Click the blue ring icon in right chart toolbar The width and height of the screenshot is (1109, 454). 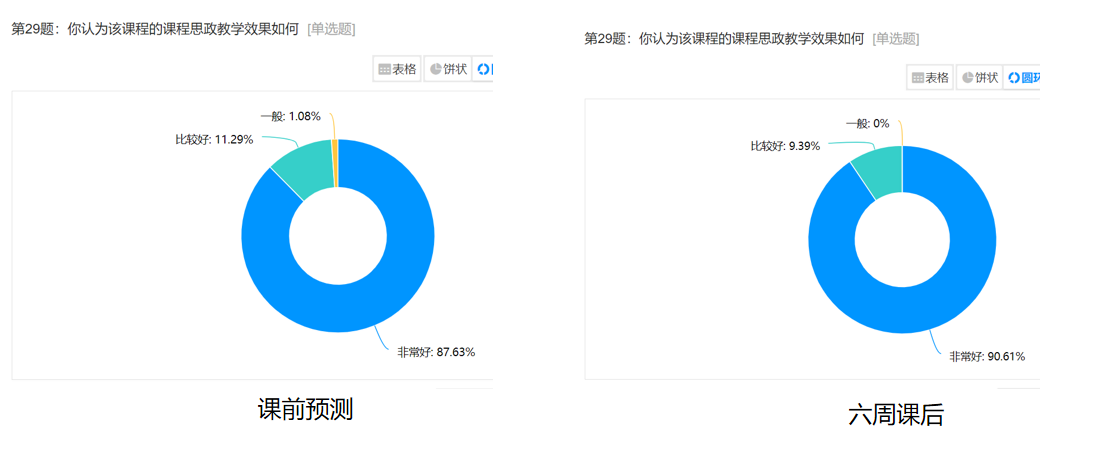(1014, 78)
